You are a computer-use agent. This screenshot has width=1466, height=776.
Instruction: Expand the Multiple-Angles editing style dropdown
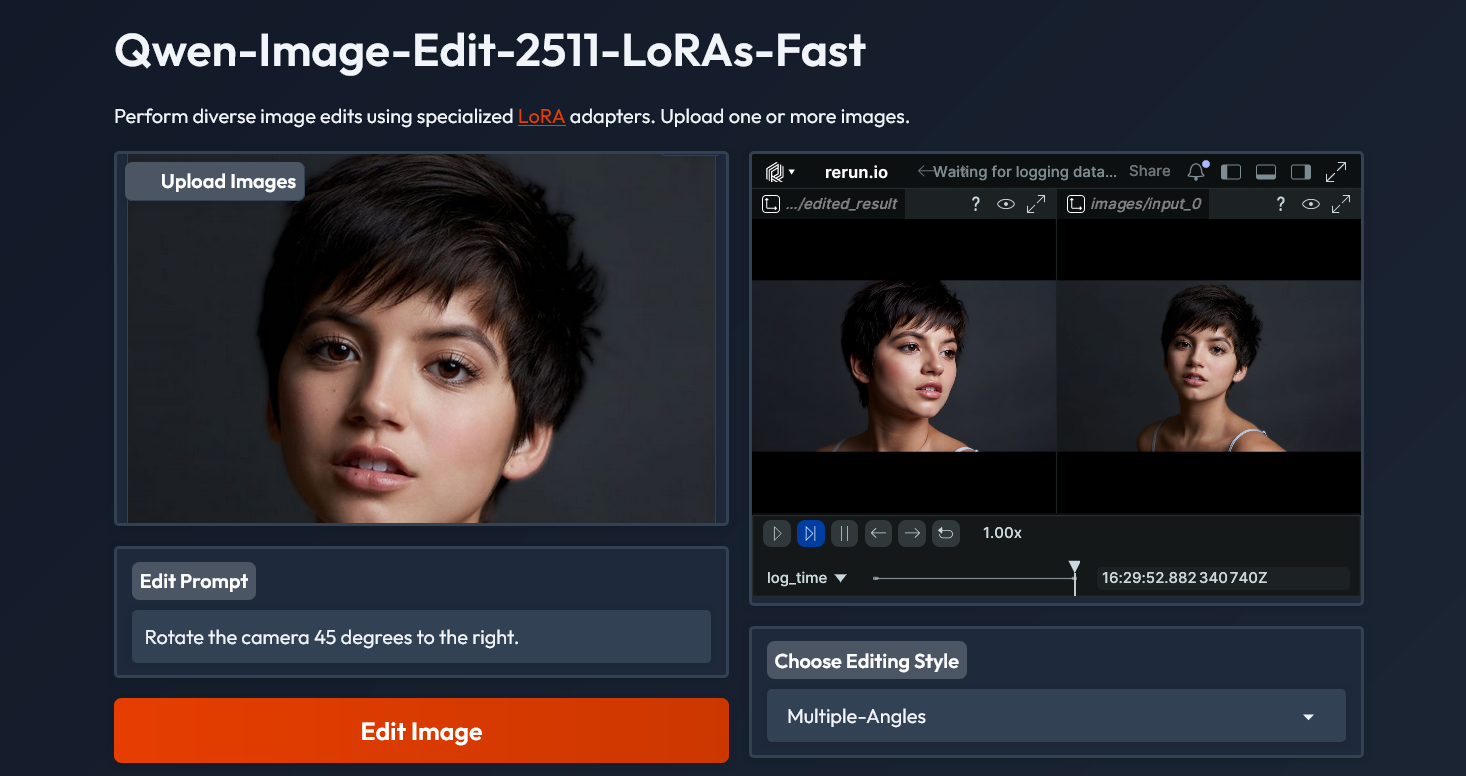[1308, 717]
